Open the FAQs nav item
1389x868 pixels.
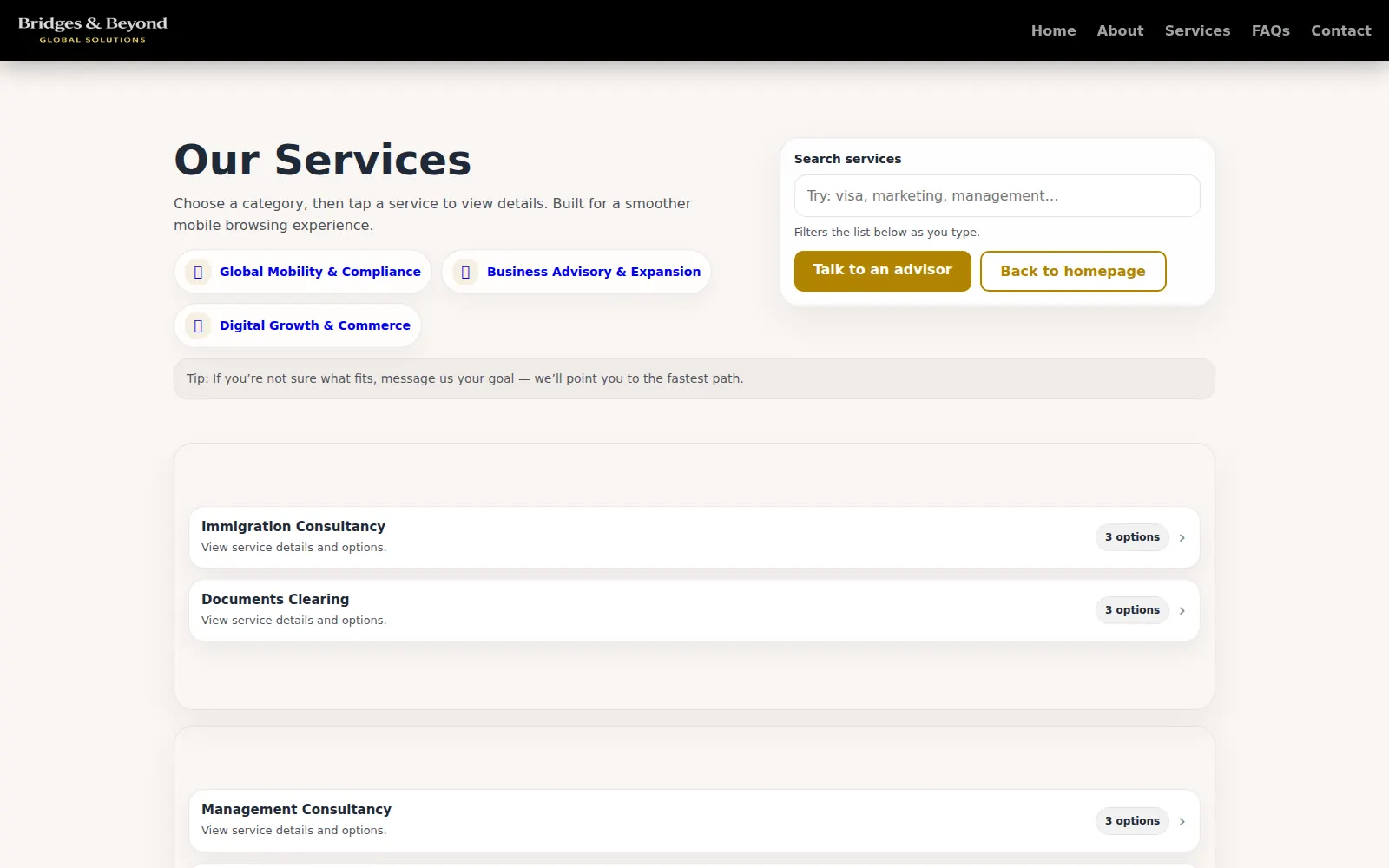coord(1270,30)
